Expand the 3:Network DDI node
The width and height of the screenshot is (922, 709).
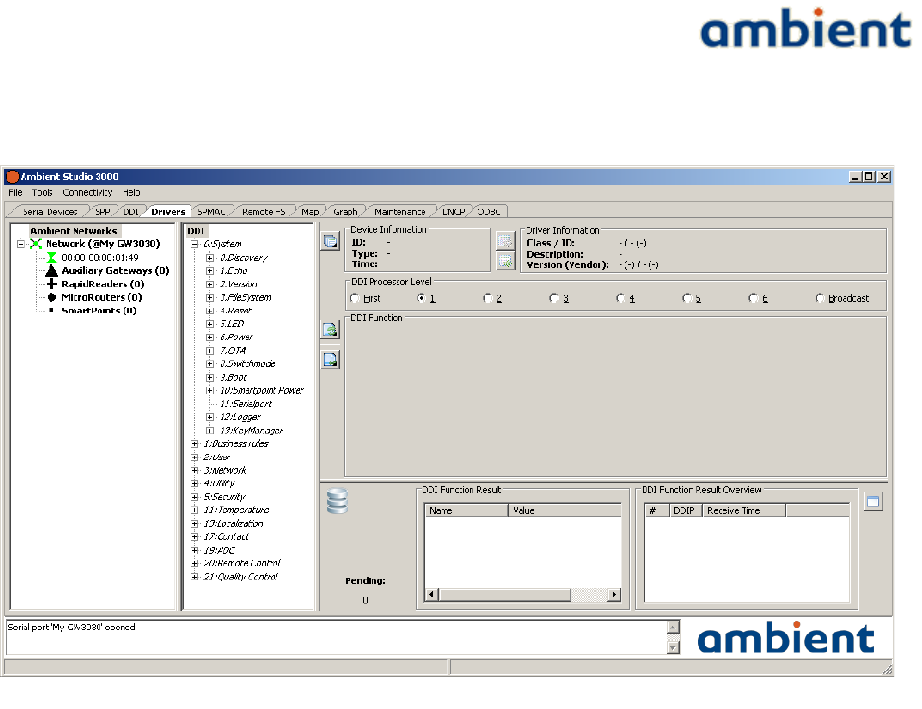[x=195, y=470]
